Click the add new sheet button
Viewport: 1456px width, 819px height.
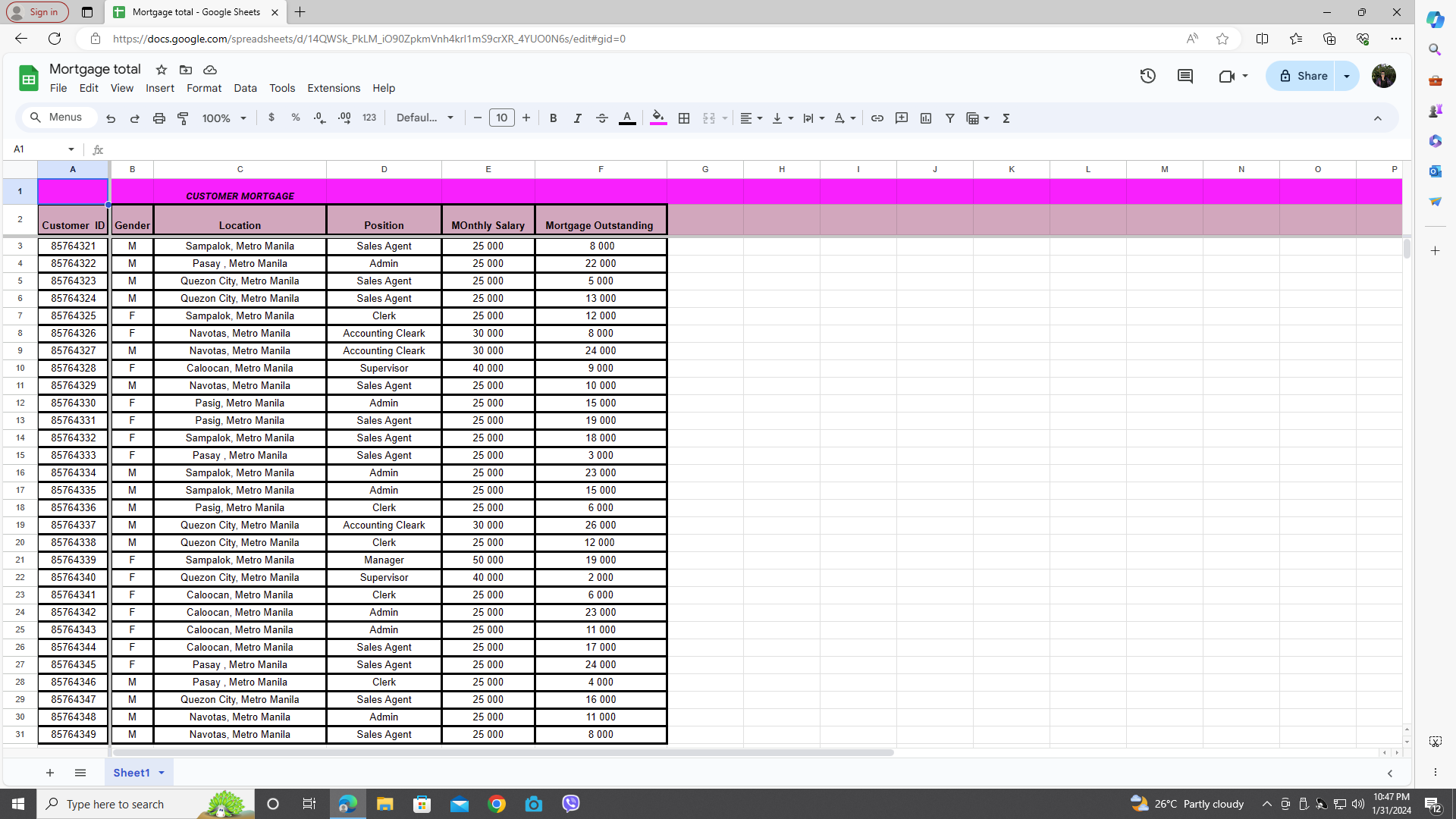point(50,773)
